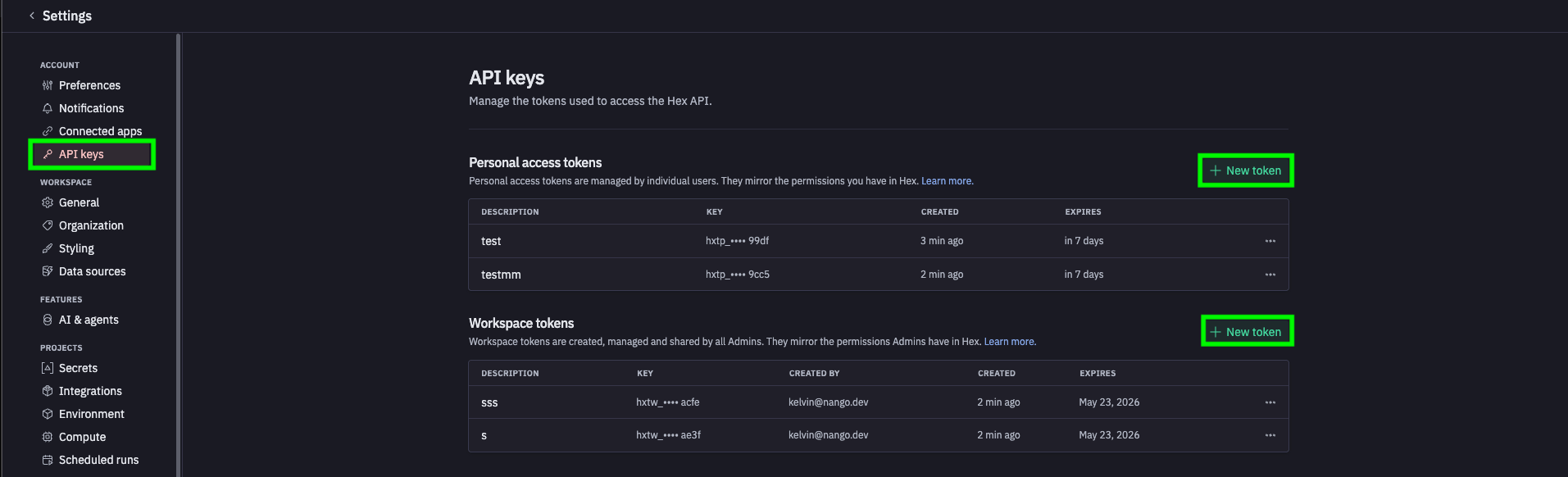Image resolution: width=1568 pixels, height=477 pixels.
Task: Click the 'sss' workspace token description
Action: pos(489,402)
